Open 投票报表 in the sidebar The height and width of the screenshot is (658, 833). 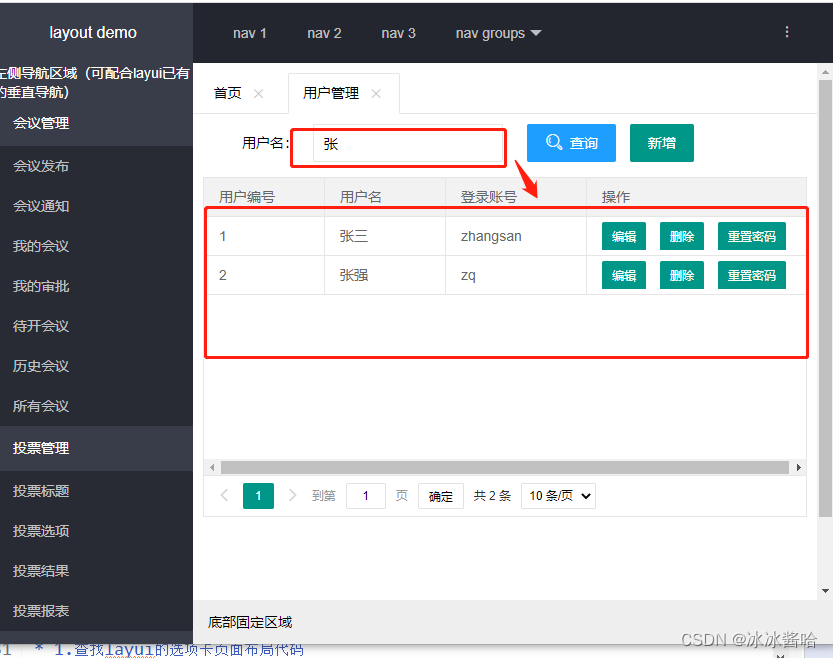click(96, 611)
